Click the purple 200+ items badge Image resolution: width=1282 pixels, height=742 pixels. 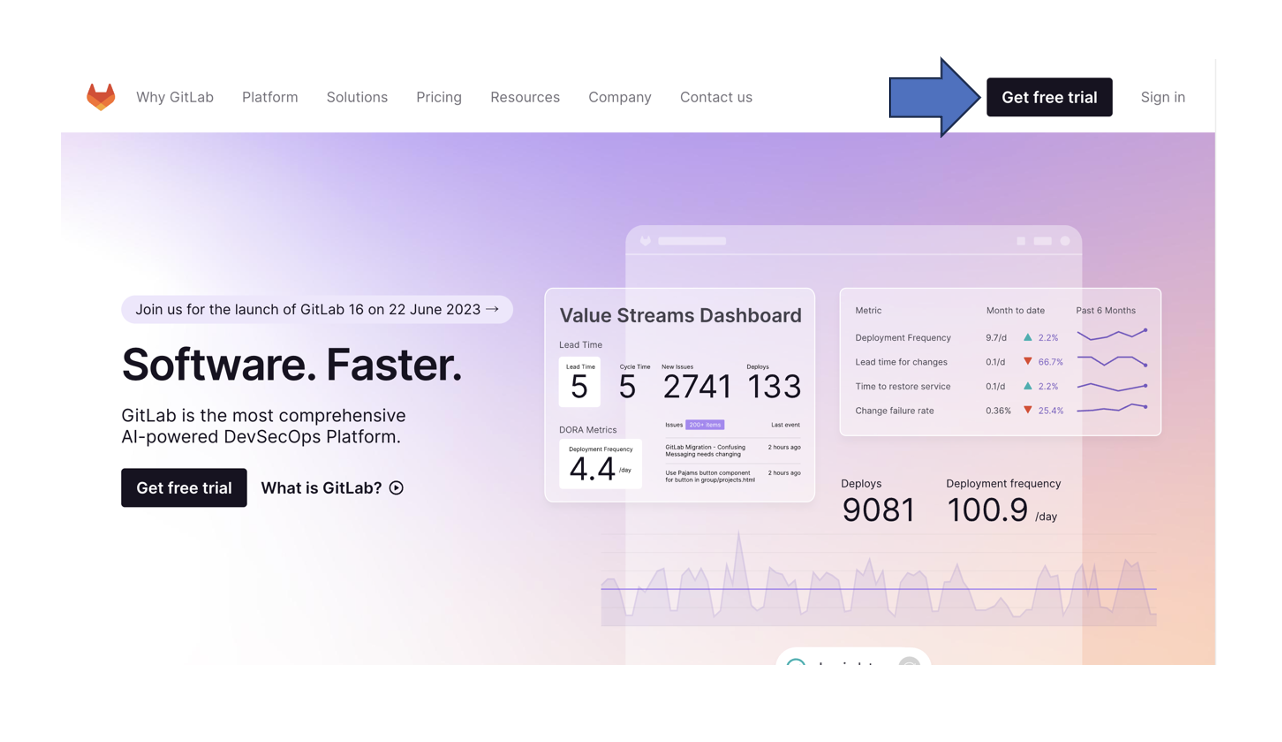tap(706, 425)
